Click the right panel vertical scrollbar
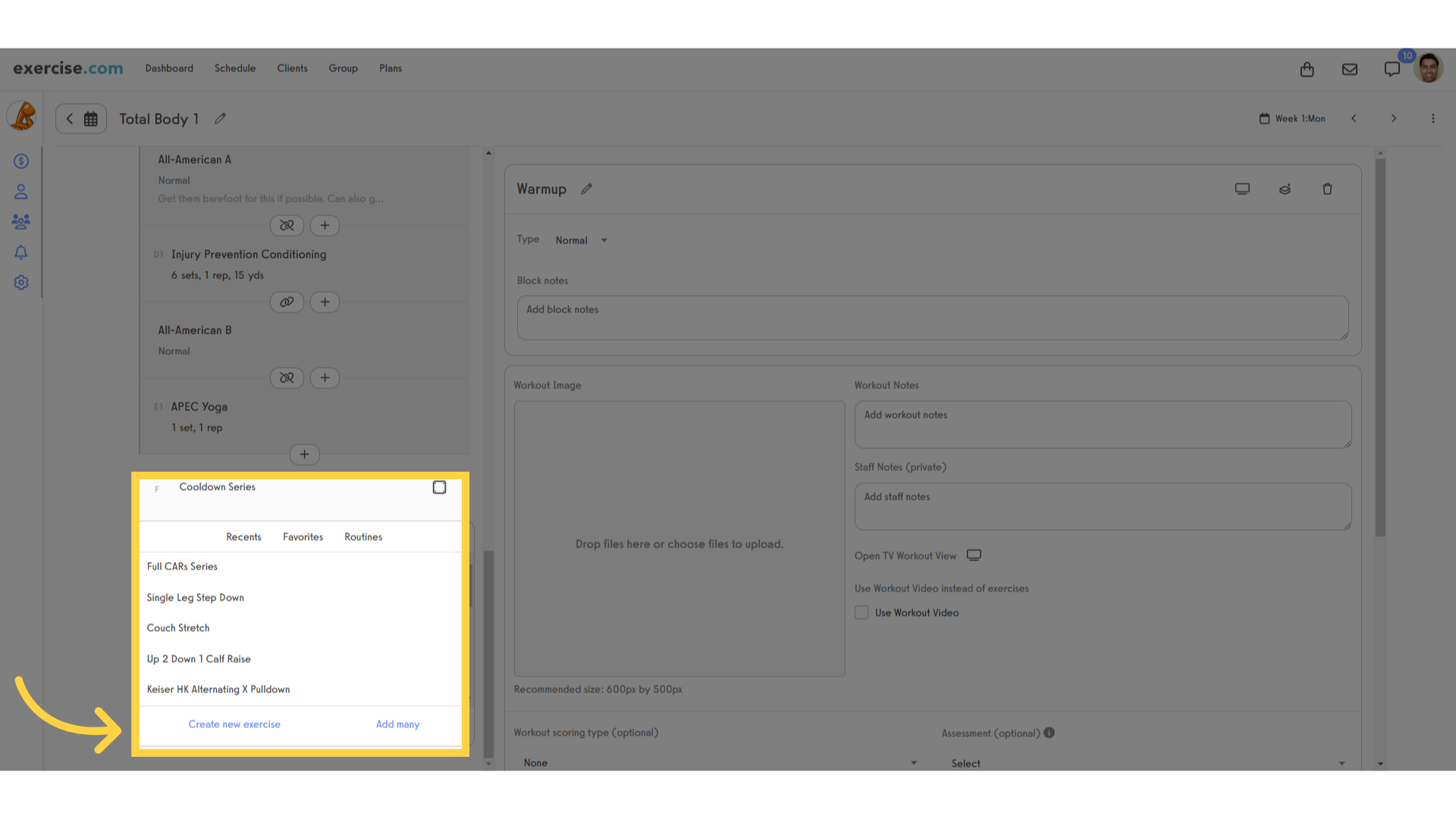The image size is (1456, 819). (1380, 347)
